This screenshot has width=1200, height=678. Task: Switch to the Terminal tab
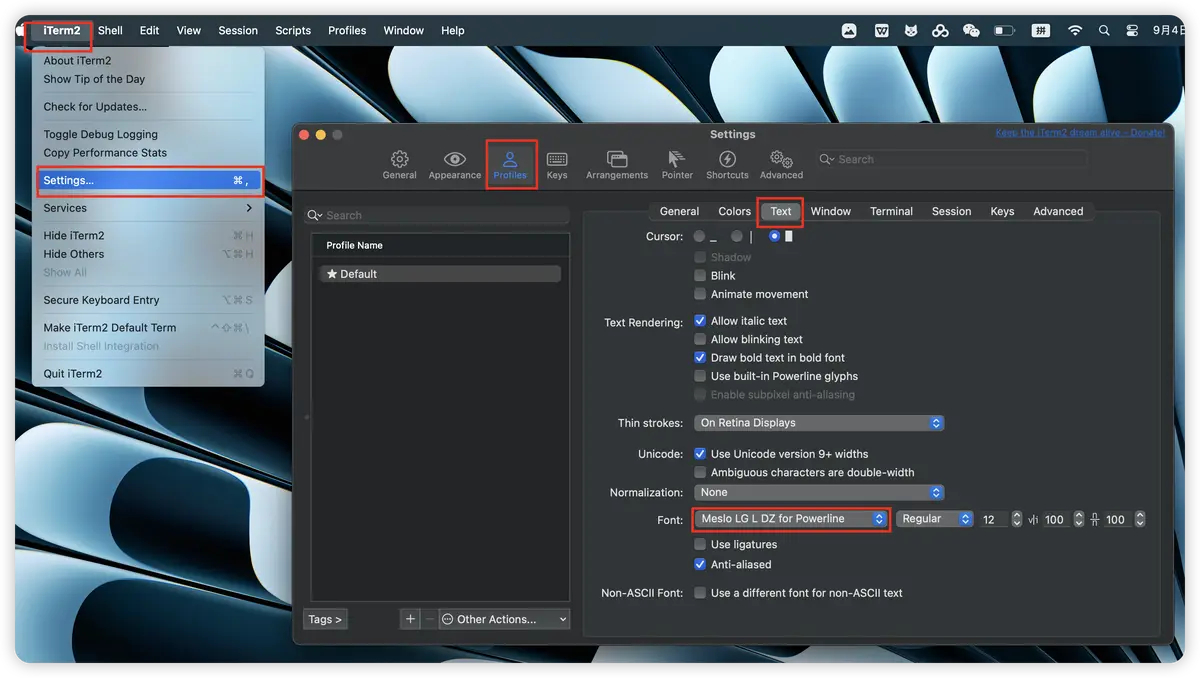891,211
